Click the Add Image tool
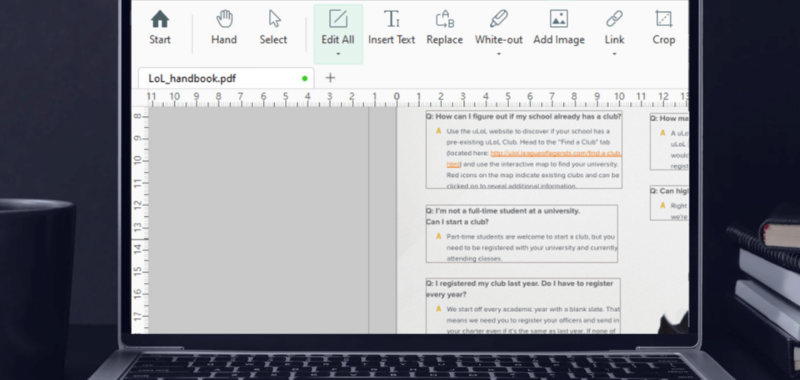 click(x=559, y=28)
